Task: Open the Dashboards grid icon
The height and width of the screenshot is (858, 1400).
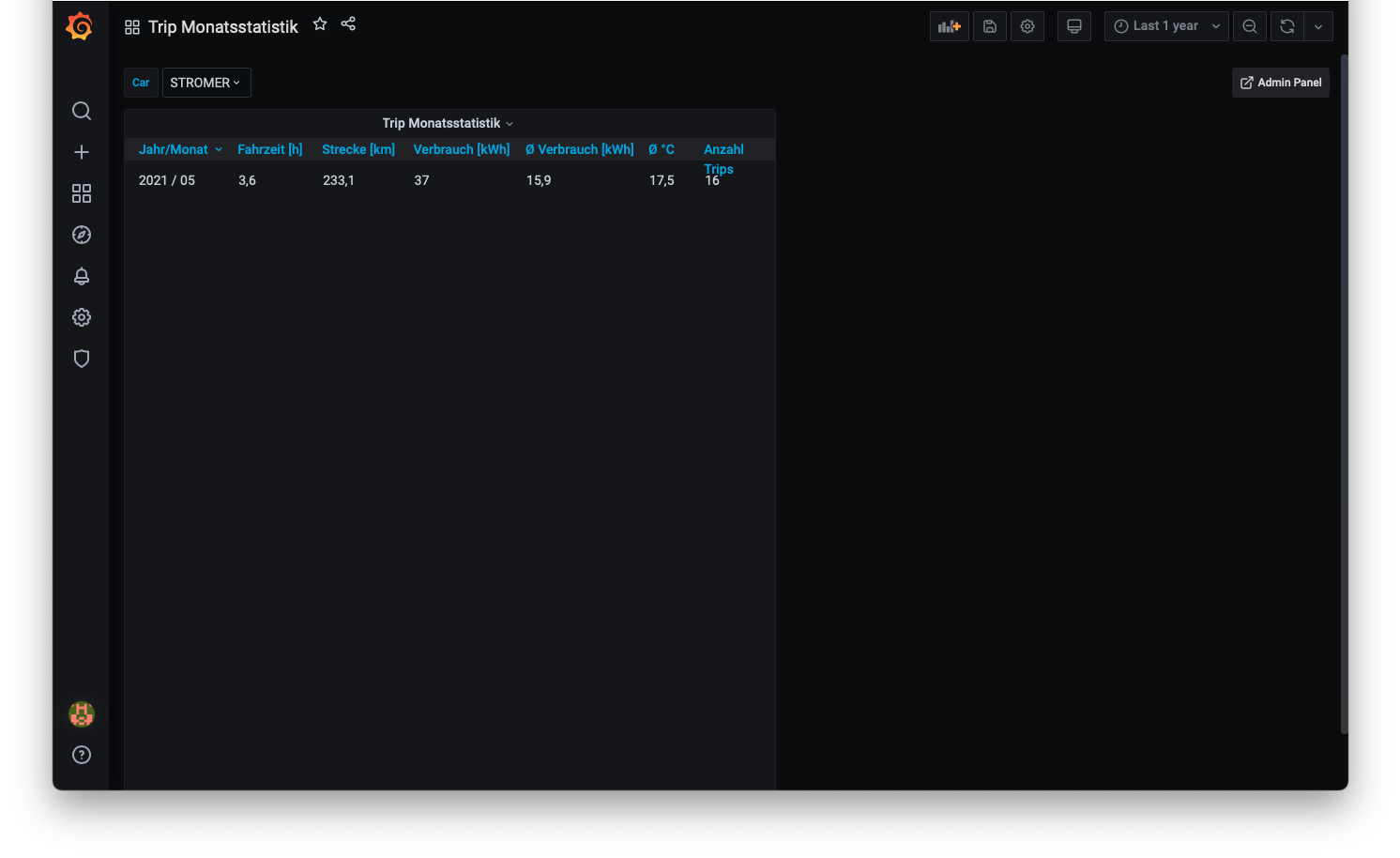Action: coord(82,193)
